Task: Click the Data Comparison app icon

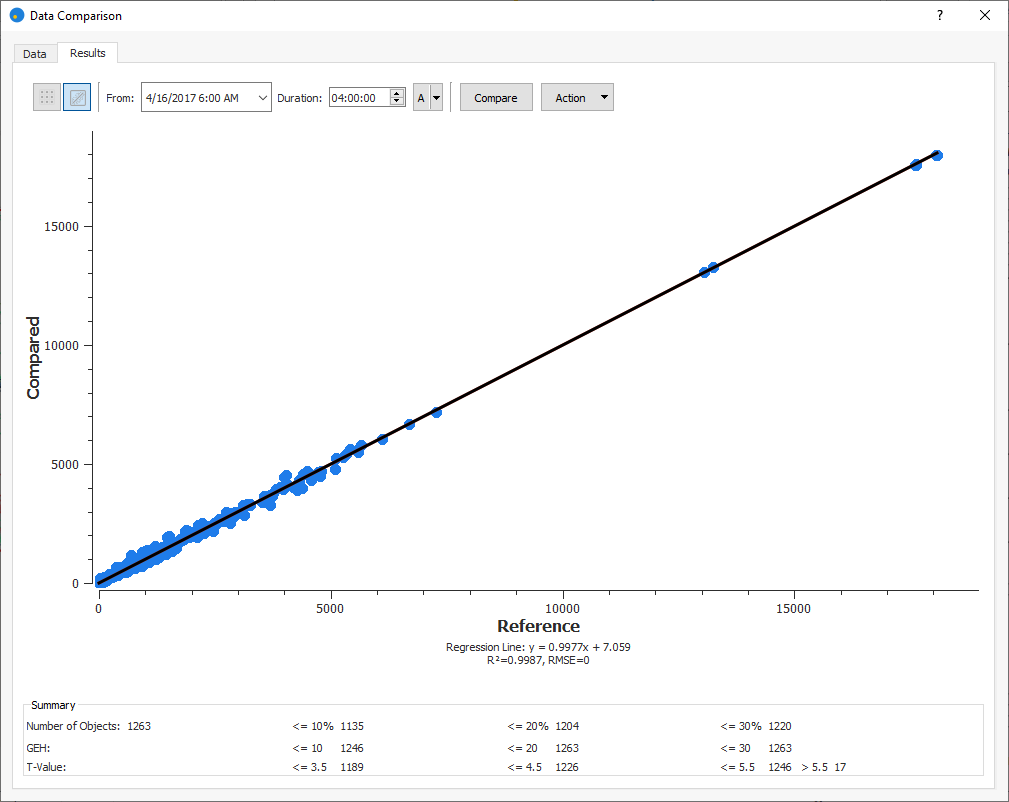Action: [x=16, y=16]
